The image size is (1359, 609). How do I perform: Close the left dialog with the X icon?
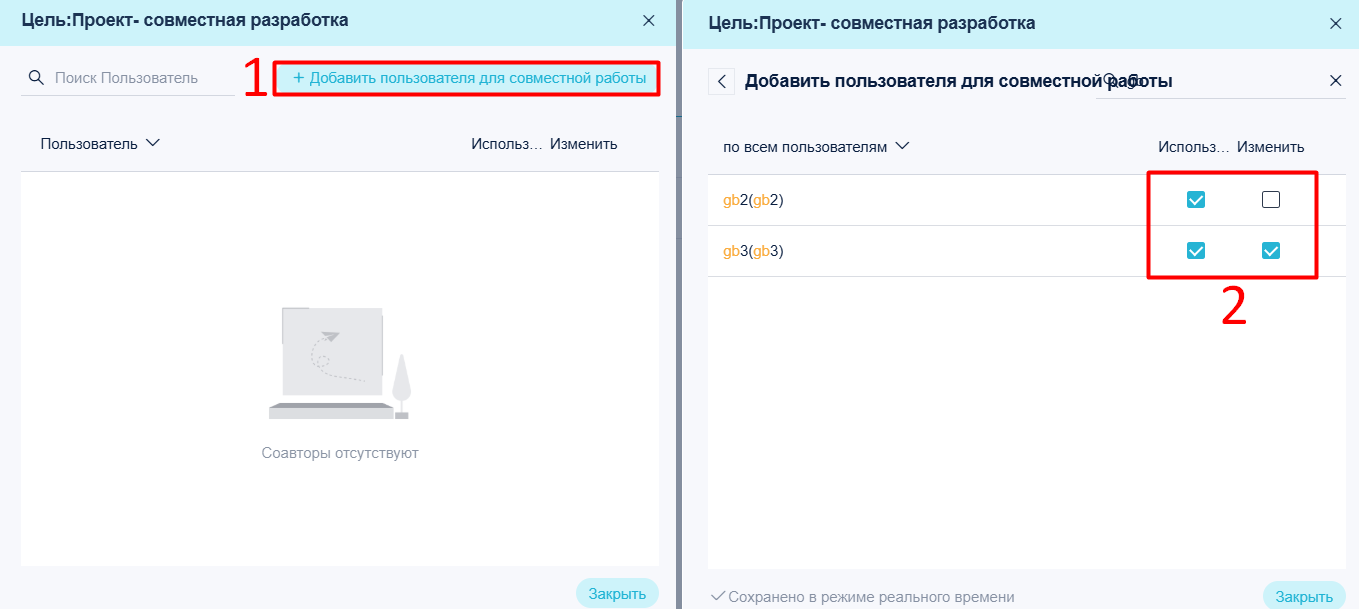(649, 20)
